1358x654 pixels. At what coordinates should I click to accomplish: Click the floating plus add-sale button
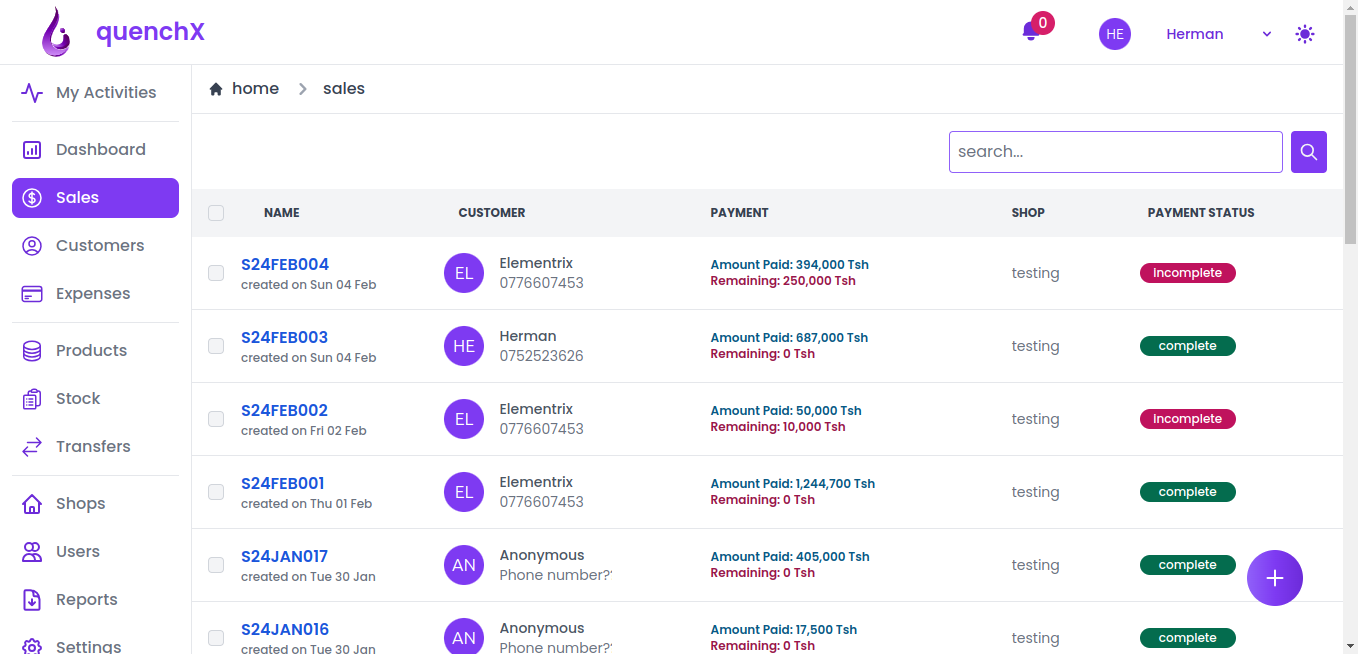point(1275,578)
